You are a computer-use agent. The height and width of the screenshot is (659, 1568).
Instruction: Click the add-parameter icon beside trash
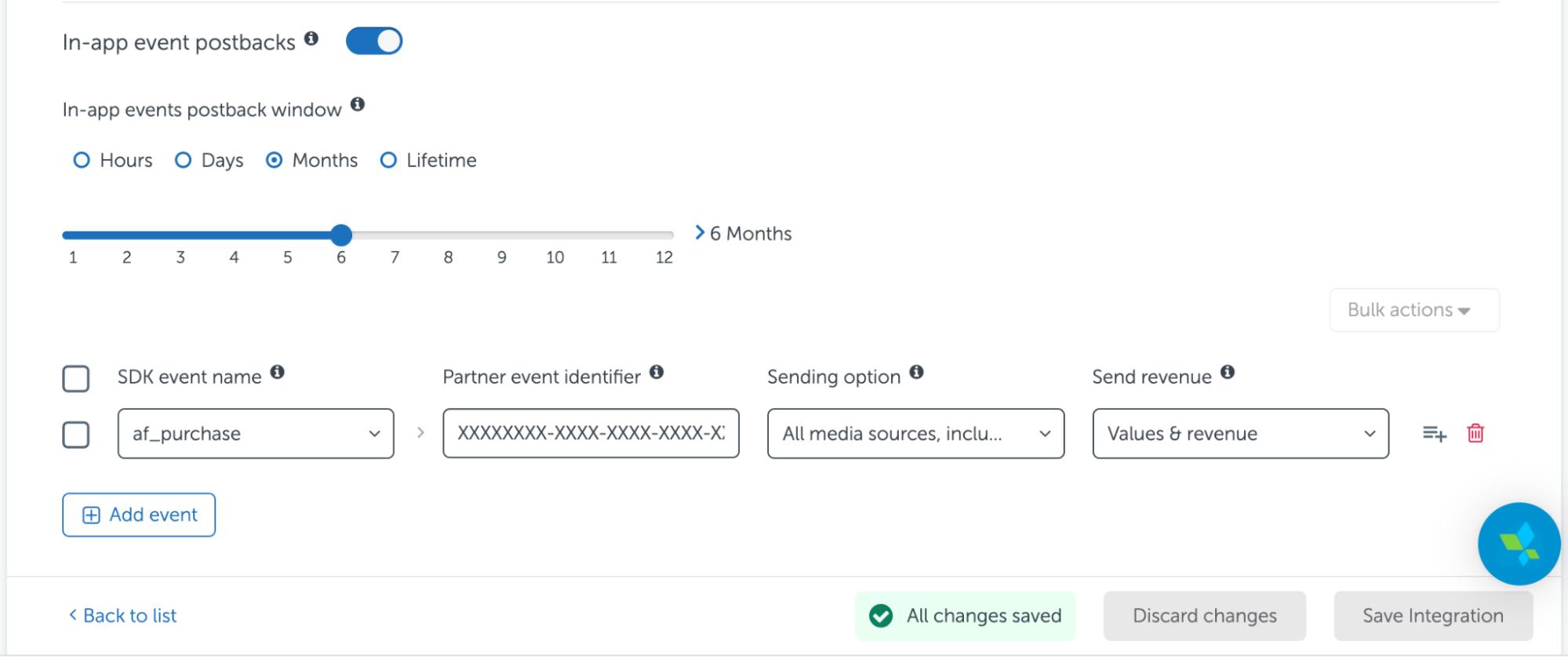1435,433
